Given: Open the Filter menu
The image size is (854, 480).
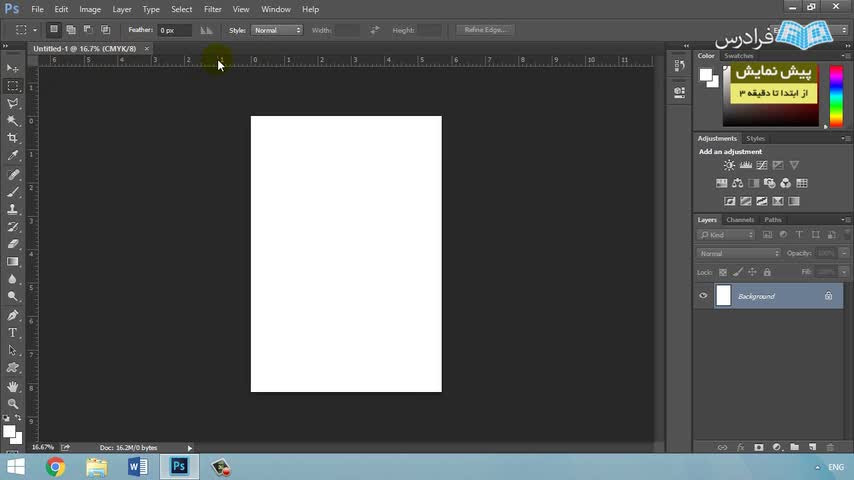Looking at the screenshot, I should (212, 9).
